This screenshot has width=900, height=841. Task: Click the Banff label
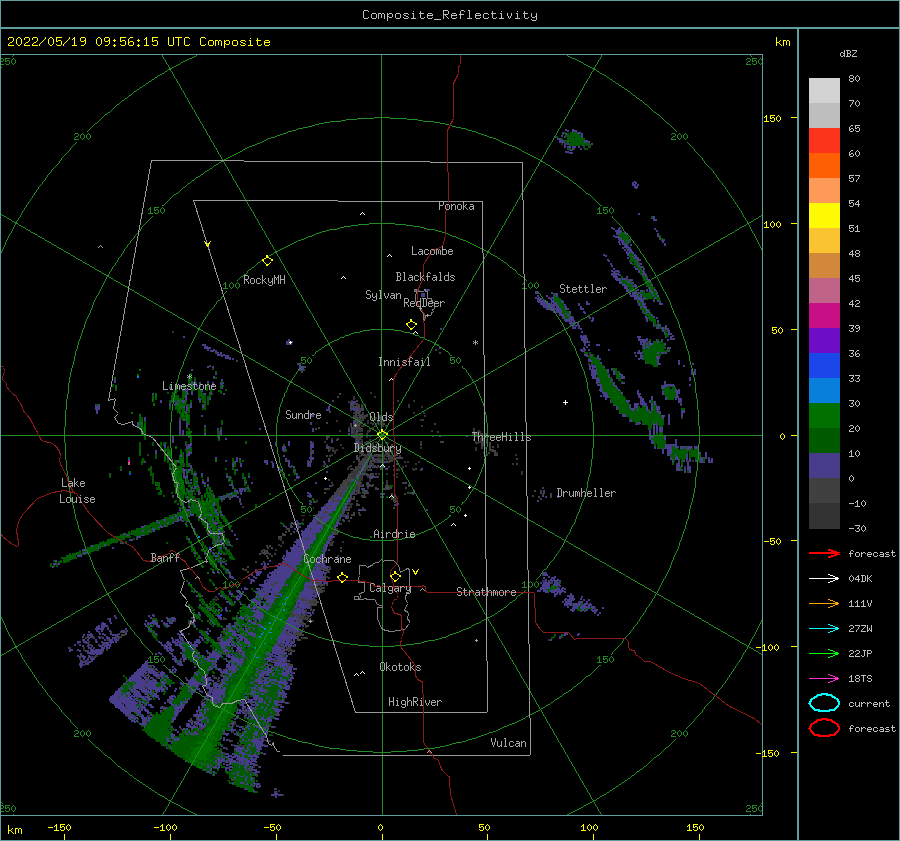tap(165, 557)
